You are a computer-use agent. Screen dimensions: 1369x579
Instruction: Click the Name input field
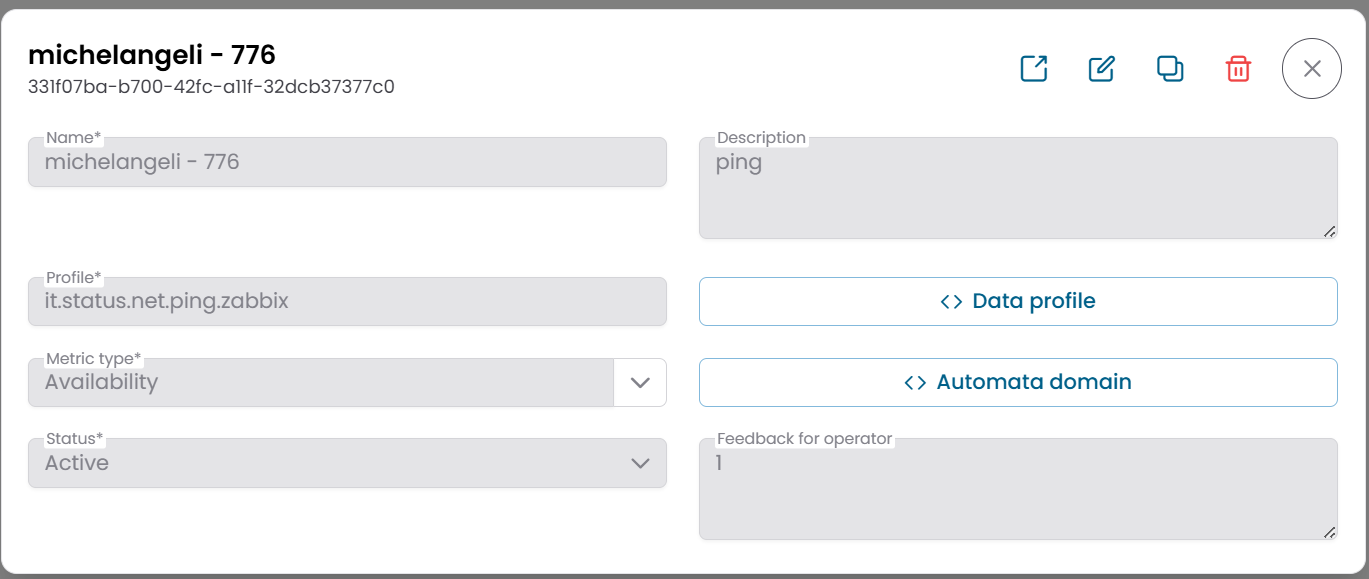click(347, 162)
